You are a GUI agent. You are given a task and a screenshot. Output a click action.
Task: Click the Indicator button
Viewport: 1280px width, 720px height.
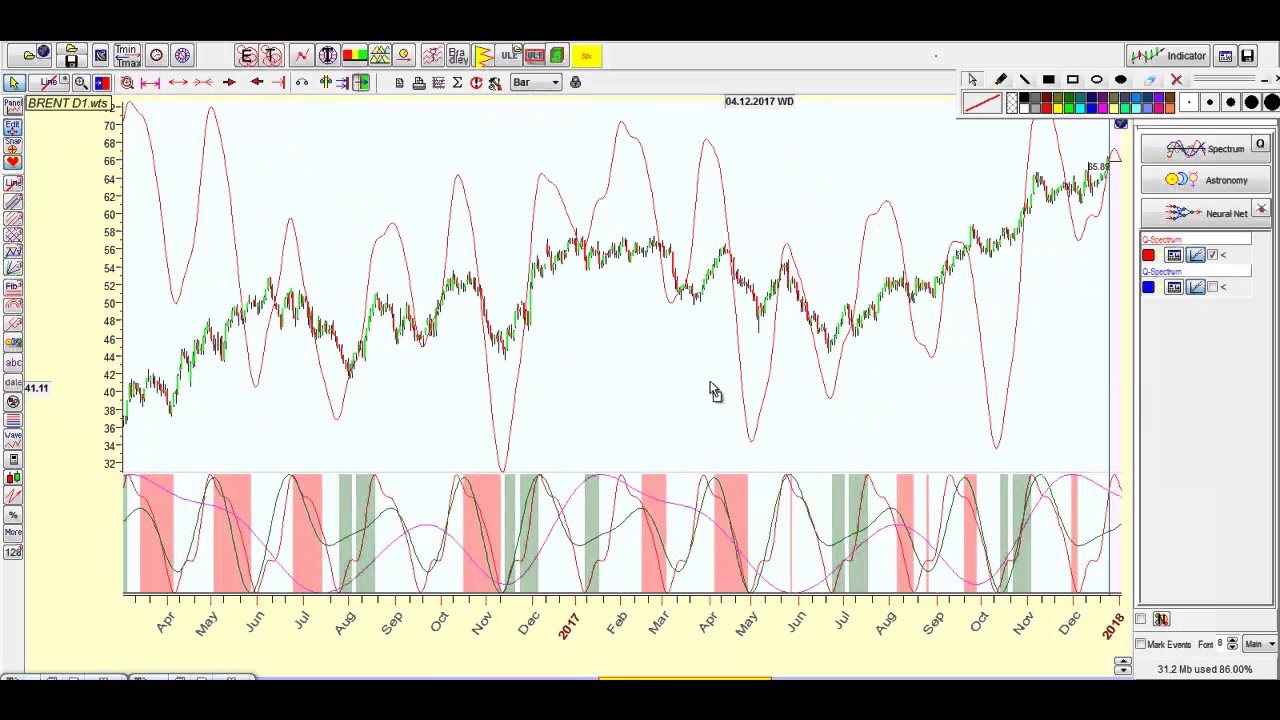coord(1167,56)
